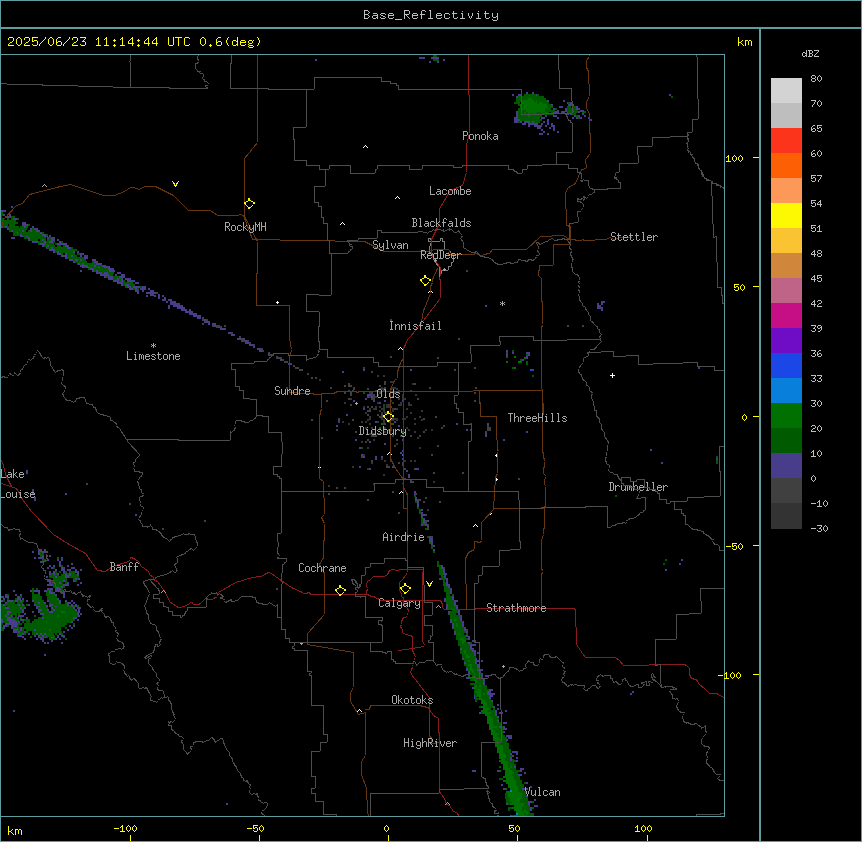Pick the bright green 30-20 dBZ swatch
862x842 pixels.
tap(786, 416)
